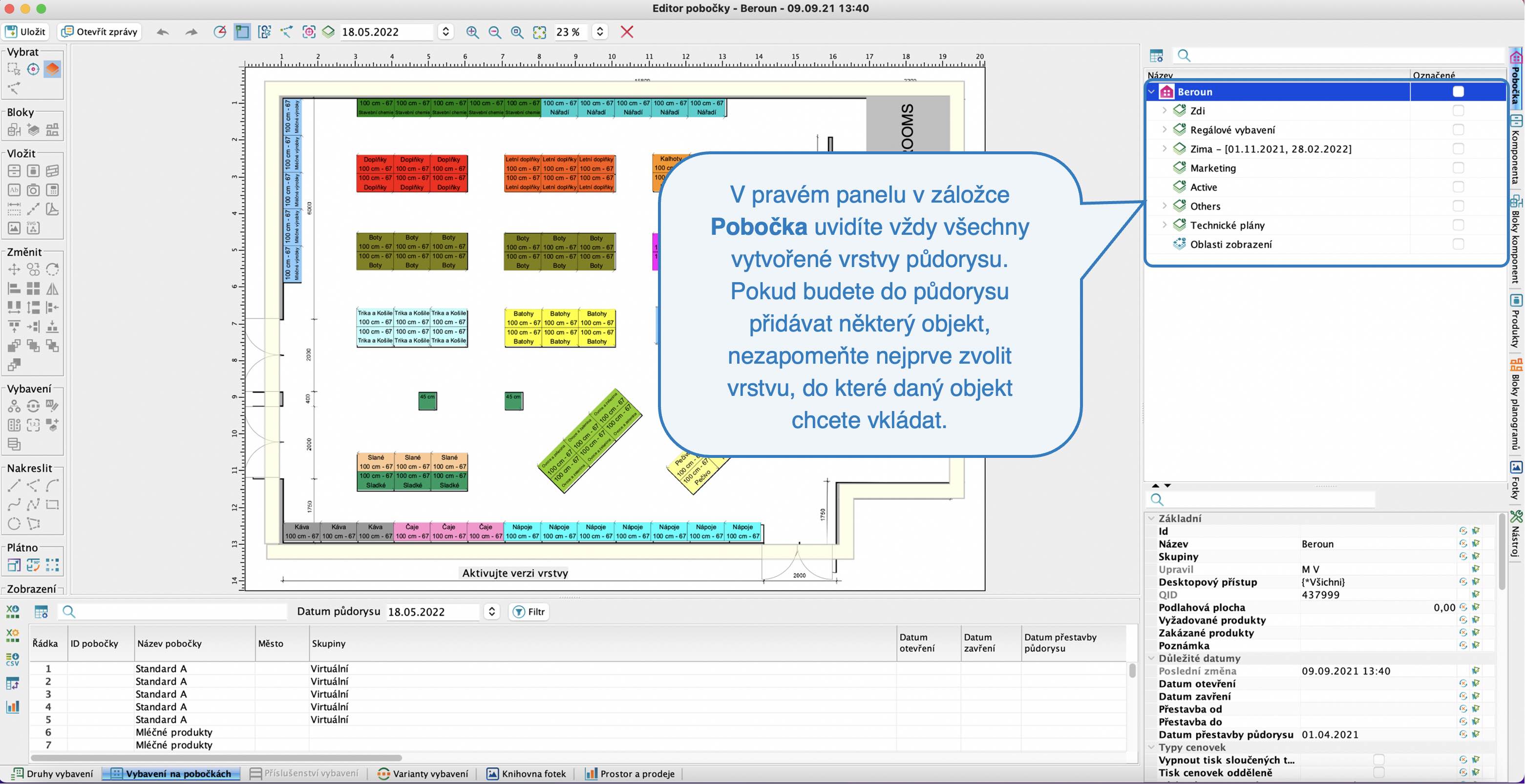Click the camera insert icon under Vložit

[33, 190]
